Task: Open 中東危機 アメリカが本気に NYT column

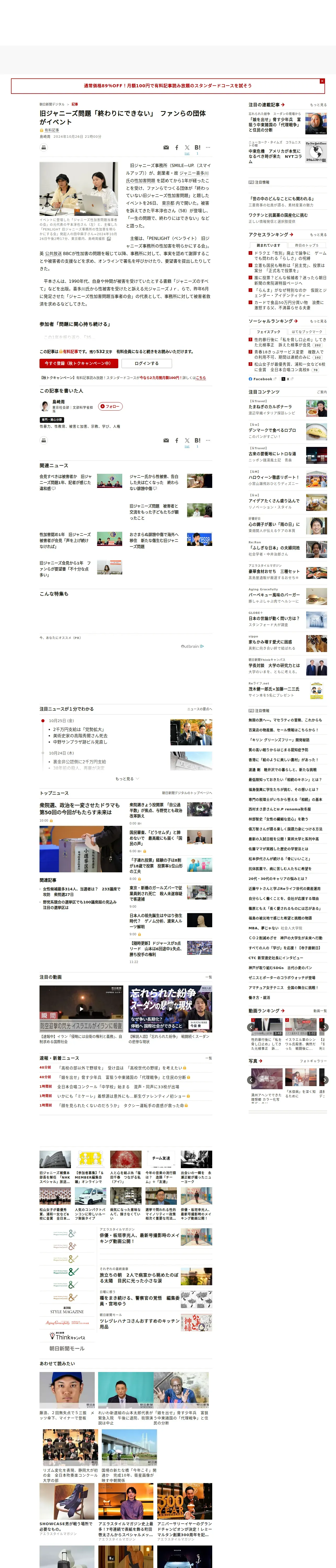Action: click(x=275, y=157)
